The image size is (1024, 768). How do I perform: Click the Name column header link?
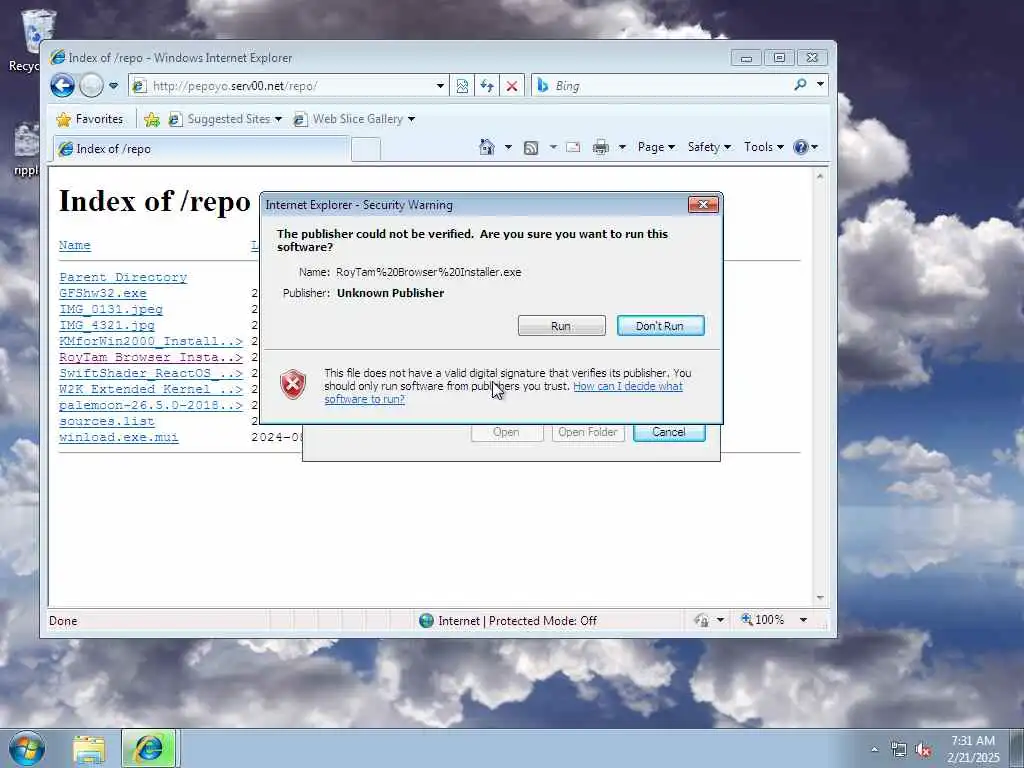[x=74, y=246]
